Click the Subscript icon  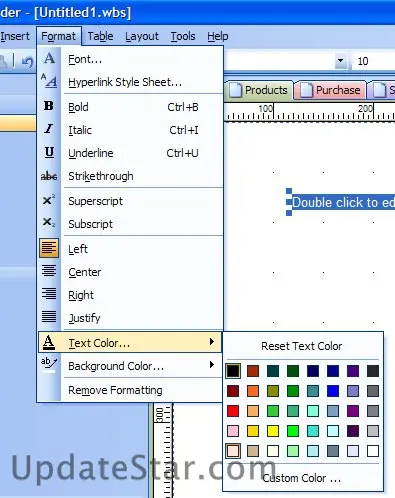pyautogui.click(x=49, y=222)
